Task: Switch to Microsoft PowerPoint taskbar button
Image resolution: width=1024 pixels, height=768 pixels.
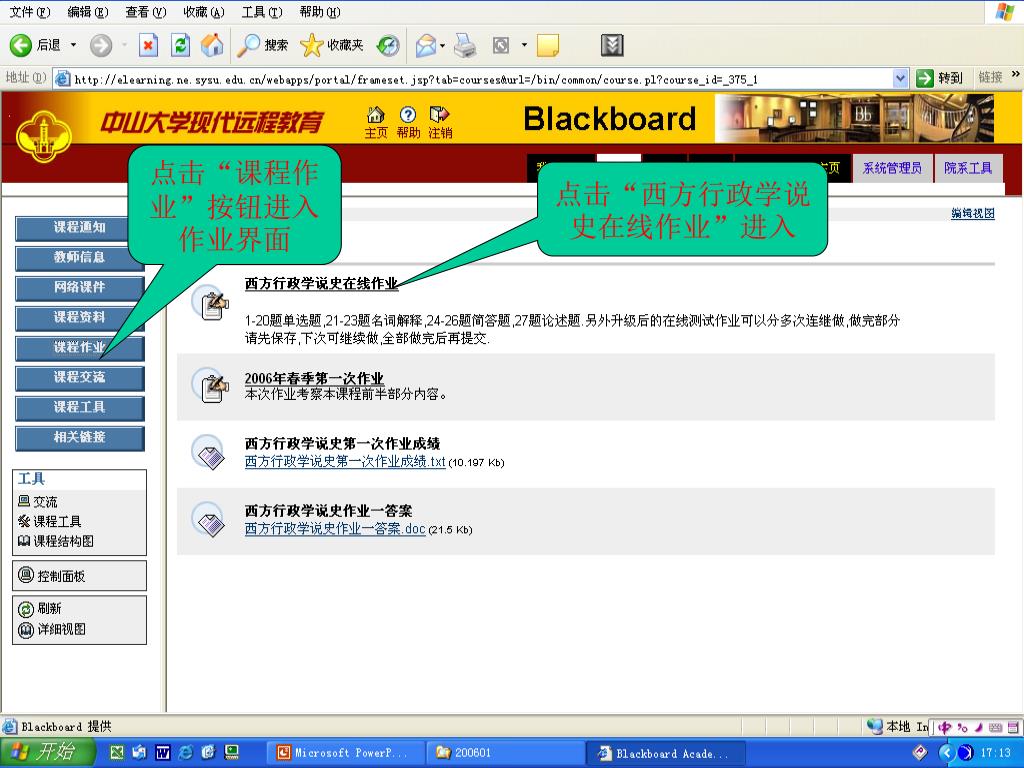Action: coord(344,753)
